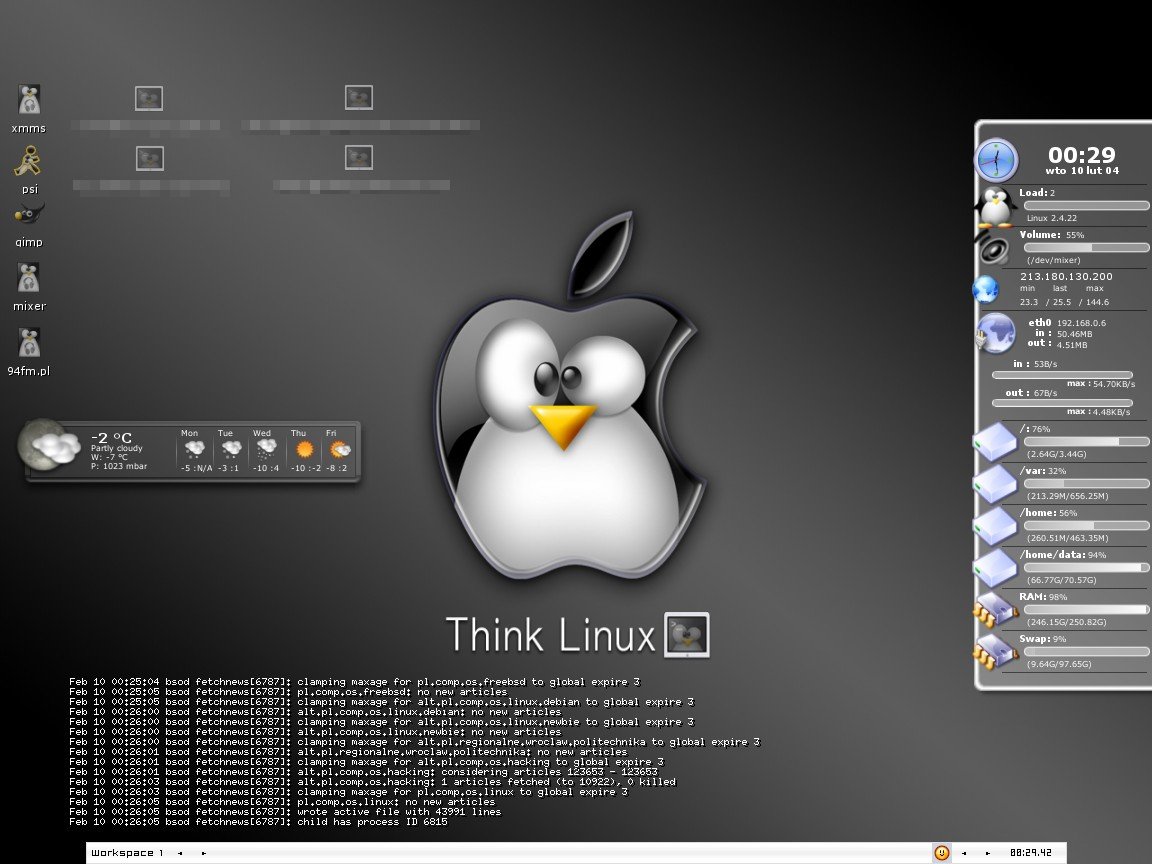Click the disk icon for the / partition
Viewport: 1152px width, 864px height.
(995, 442)
